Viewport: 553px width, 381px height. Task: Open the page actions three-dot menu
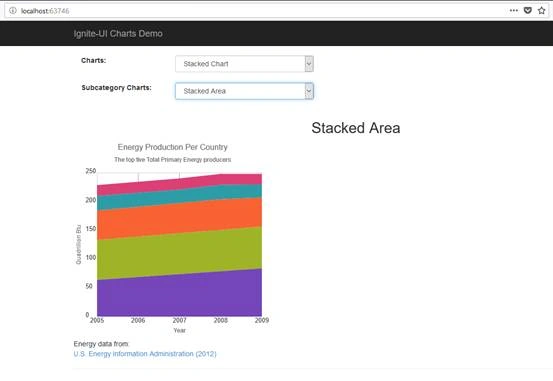point(514,11)
